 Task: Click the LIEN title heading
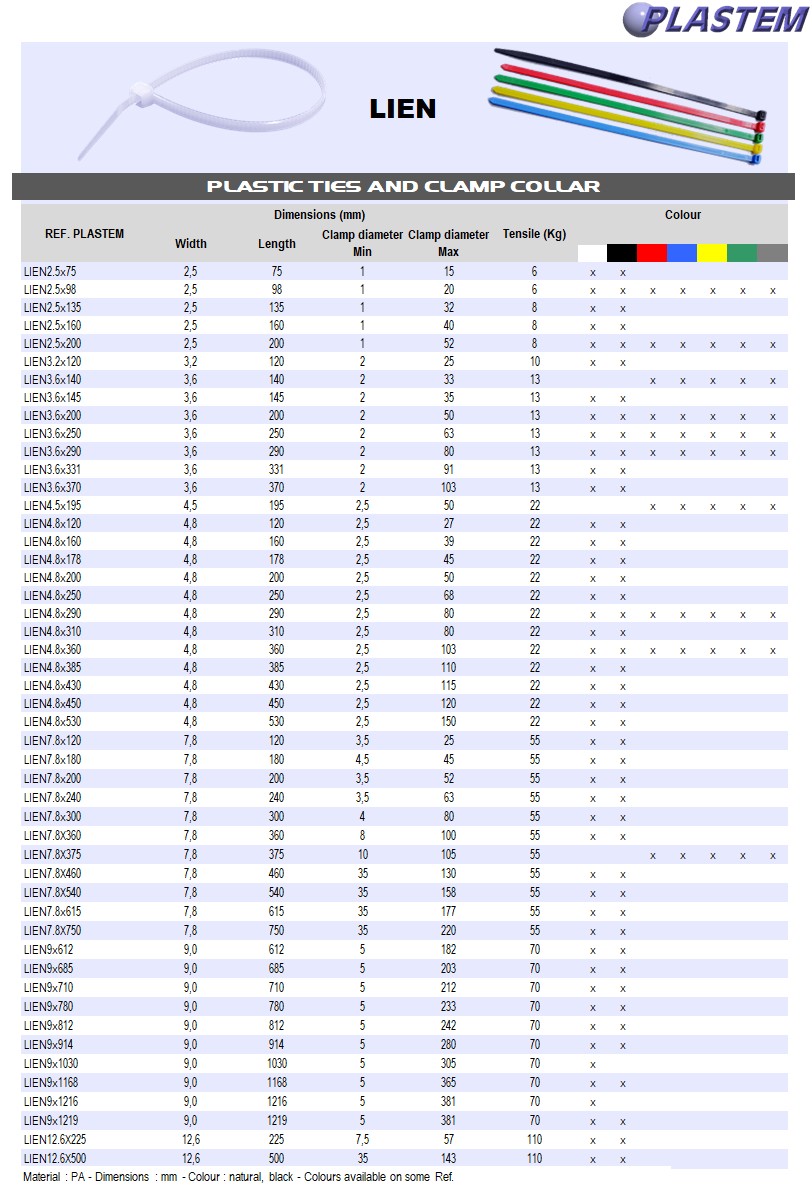[403, 109]
